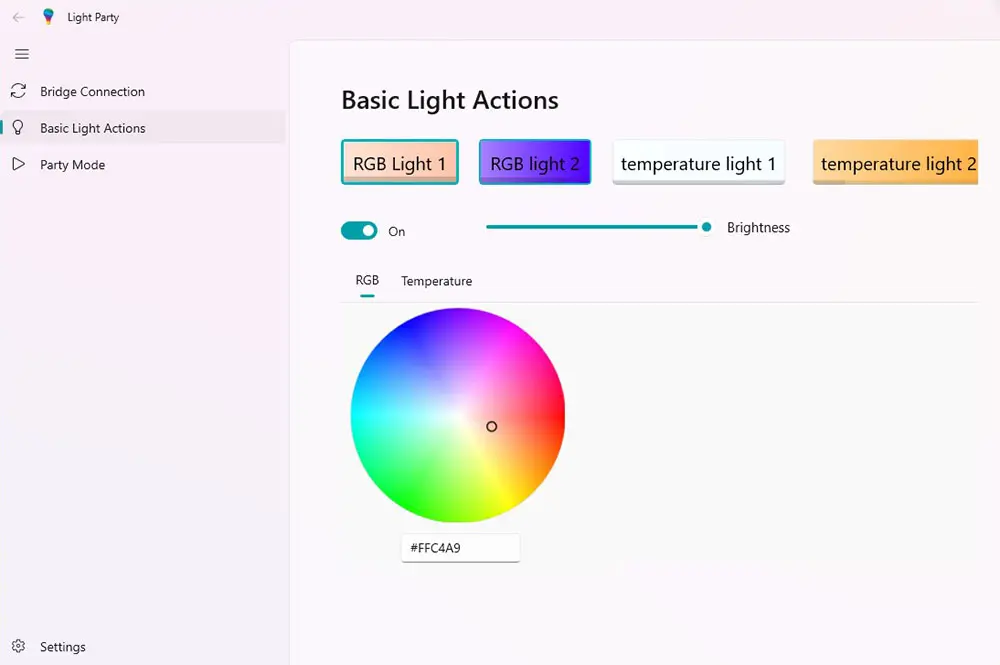
Task: Click the Brightness slider handle icon
Action: click(707, 227)
